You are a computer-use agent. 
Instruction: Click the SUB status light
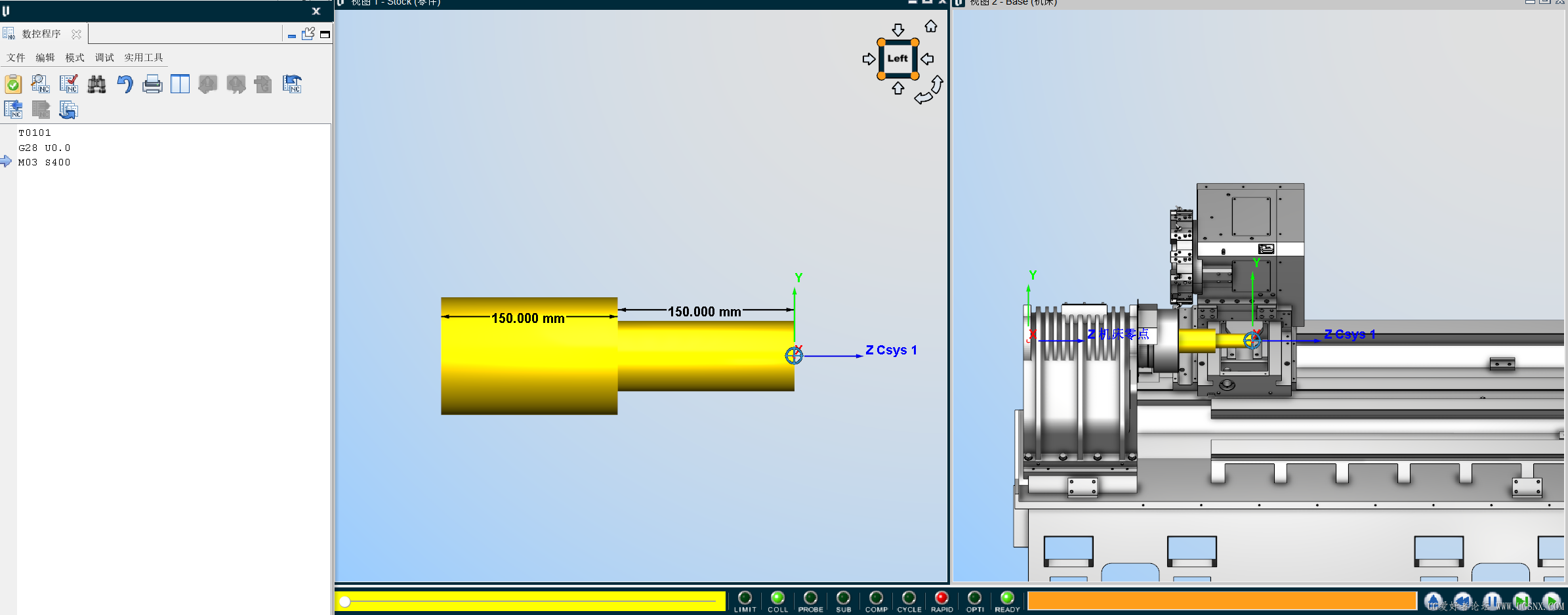[844, 598]
